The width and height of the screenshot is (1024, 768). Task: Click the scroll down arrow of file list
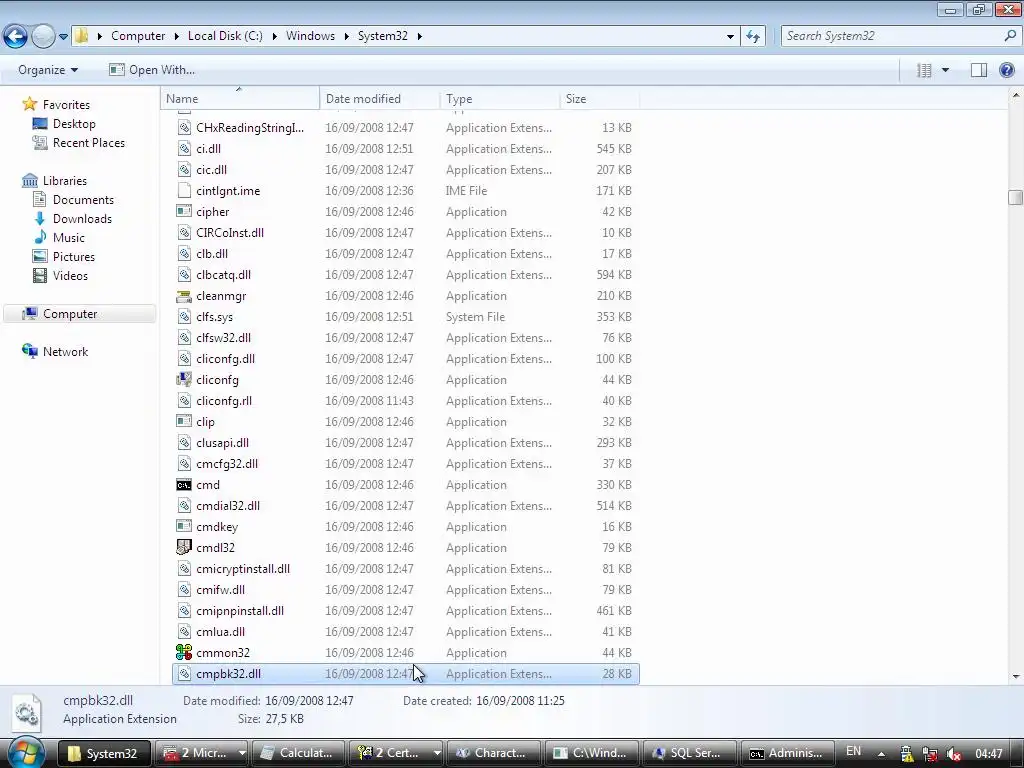pyautogui.click(x=1016, y=677)
